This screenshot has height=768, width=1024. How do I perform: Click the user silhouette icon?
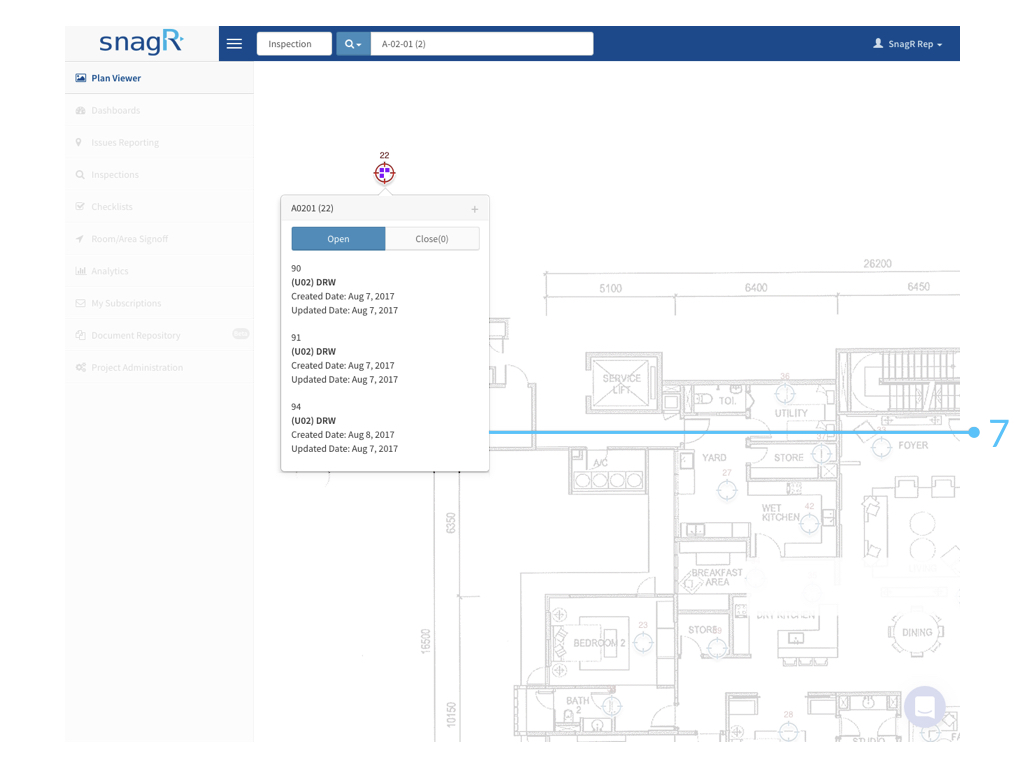pyautogui.click(x=878, y=43)
